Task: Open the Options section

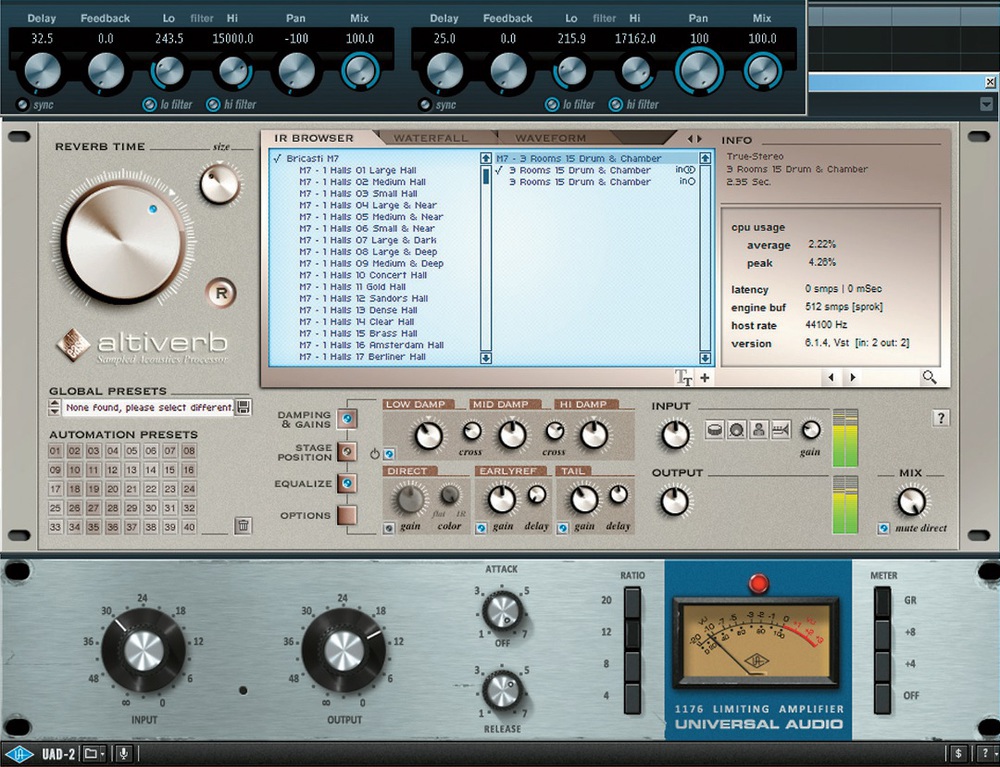Action: pos(347,515)
